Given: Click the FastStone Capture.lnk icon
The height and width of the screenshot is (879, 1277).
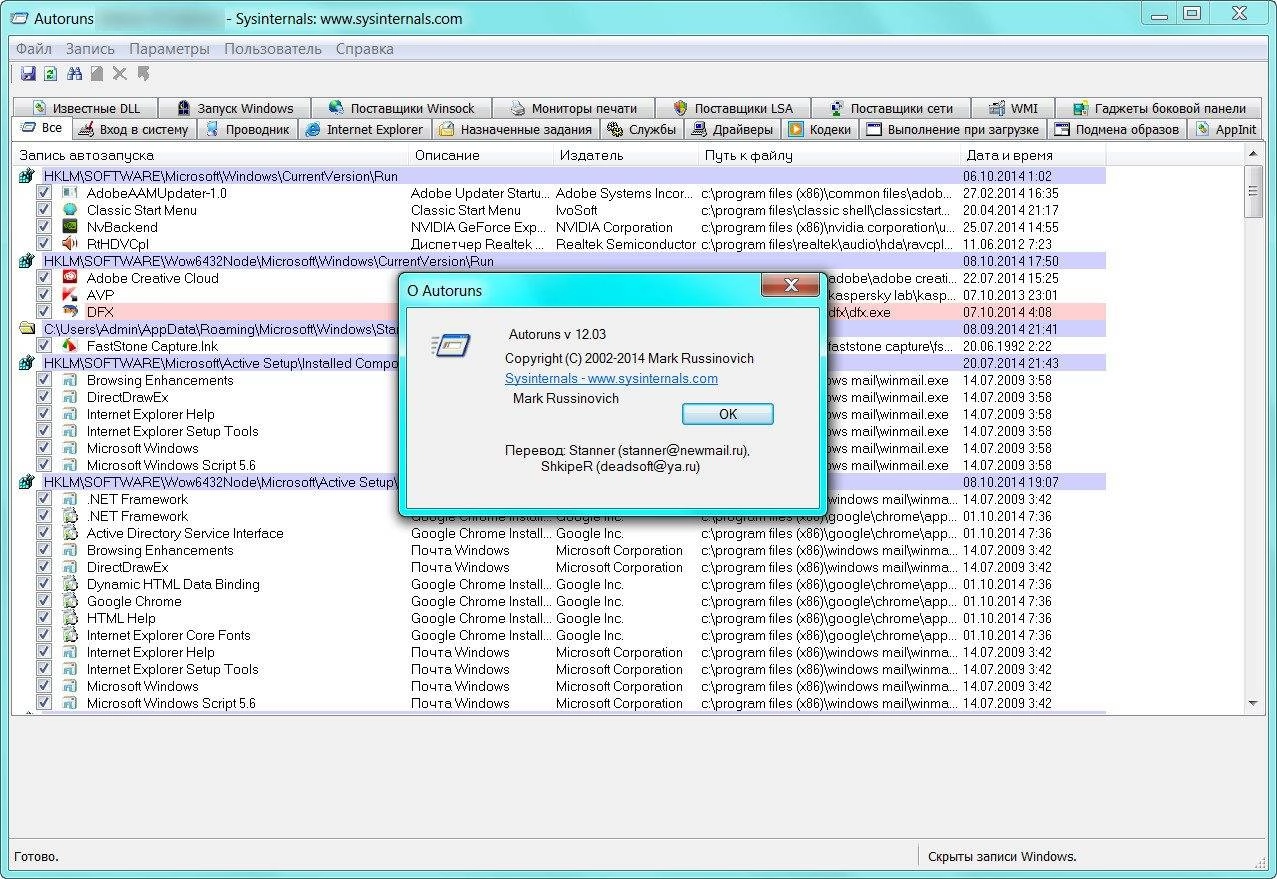Looking at the screenshot, I should [x=70, y=346].
